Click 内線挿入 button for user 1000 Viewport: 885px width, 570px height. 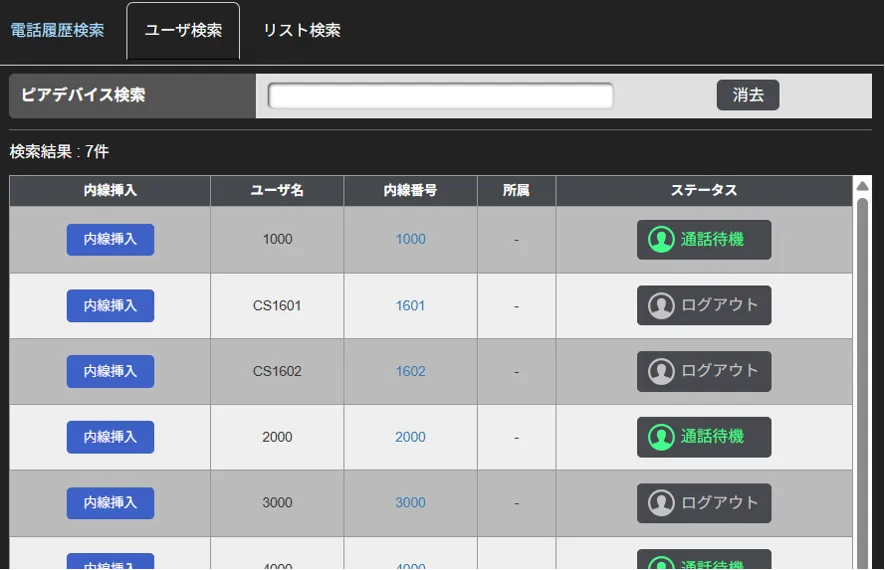click(110, 240)
